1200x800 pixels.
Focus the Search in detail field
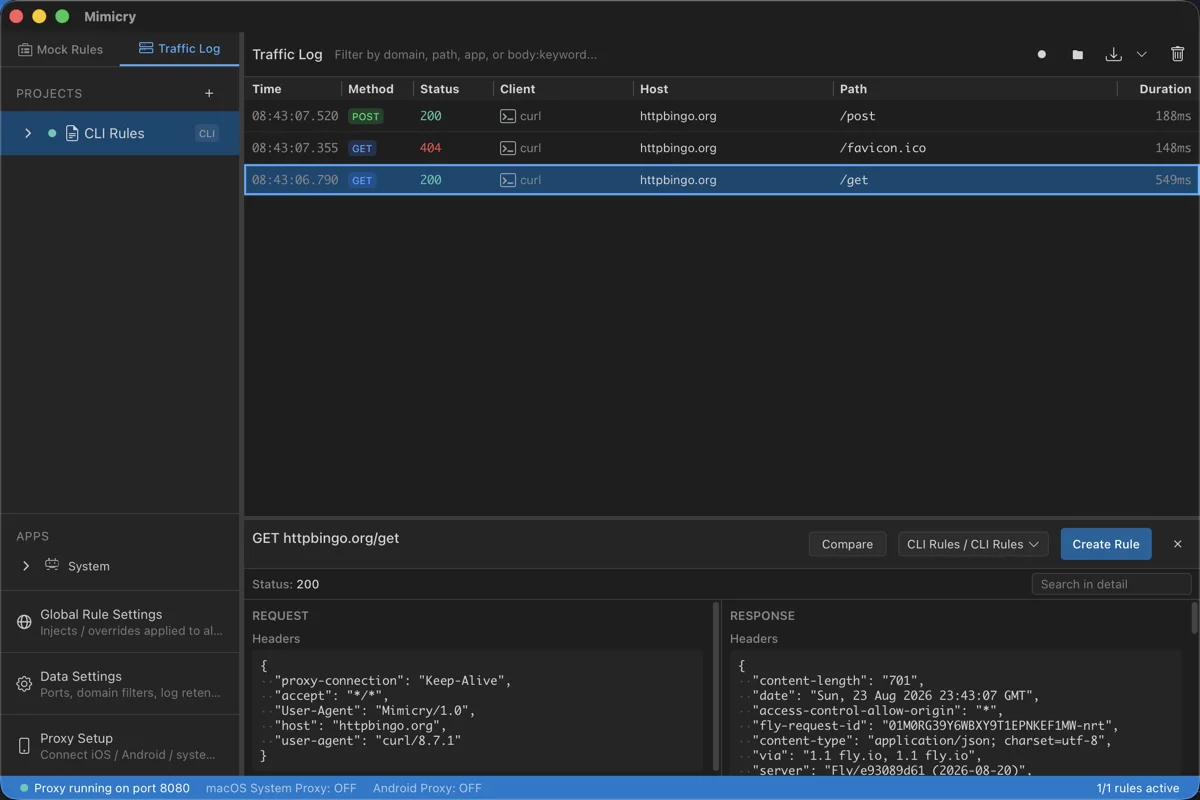coord(1111,584)
